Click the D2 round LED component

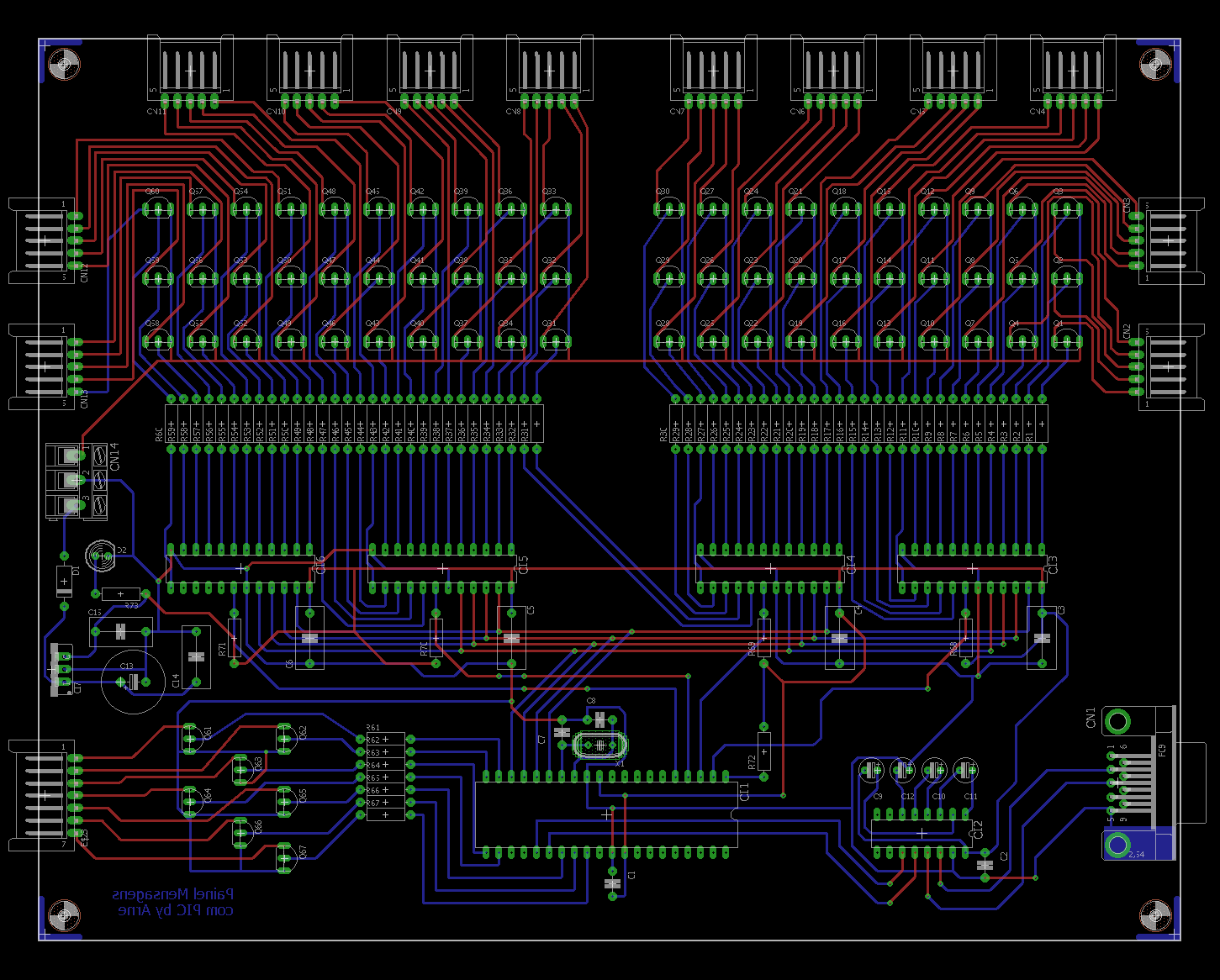101,554
